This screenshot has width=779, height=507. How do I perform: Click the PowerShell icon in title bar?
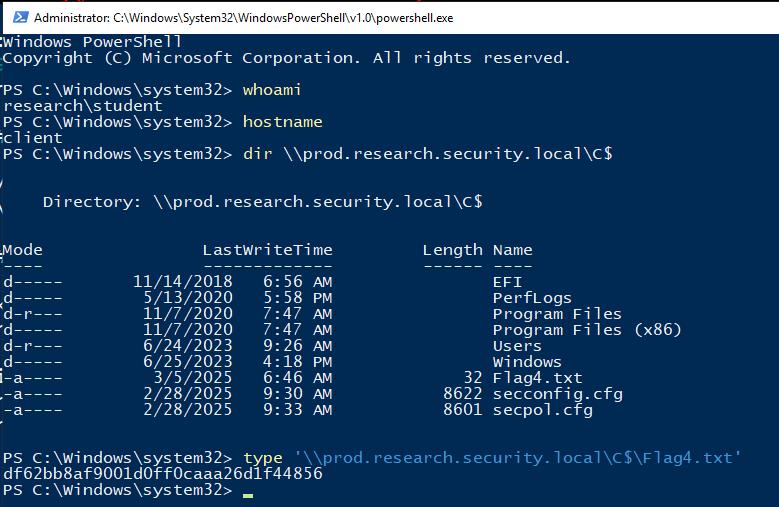[x=20, y=18]
